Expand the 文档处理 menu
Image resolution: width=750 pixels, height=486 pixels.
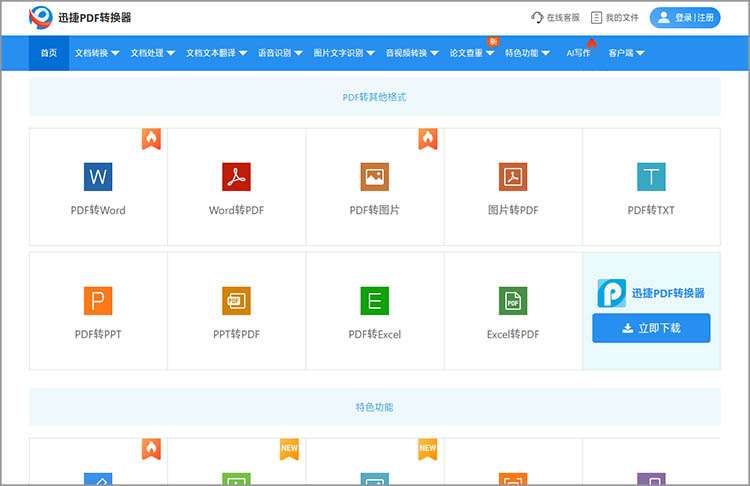click(153, 53)
